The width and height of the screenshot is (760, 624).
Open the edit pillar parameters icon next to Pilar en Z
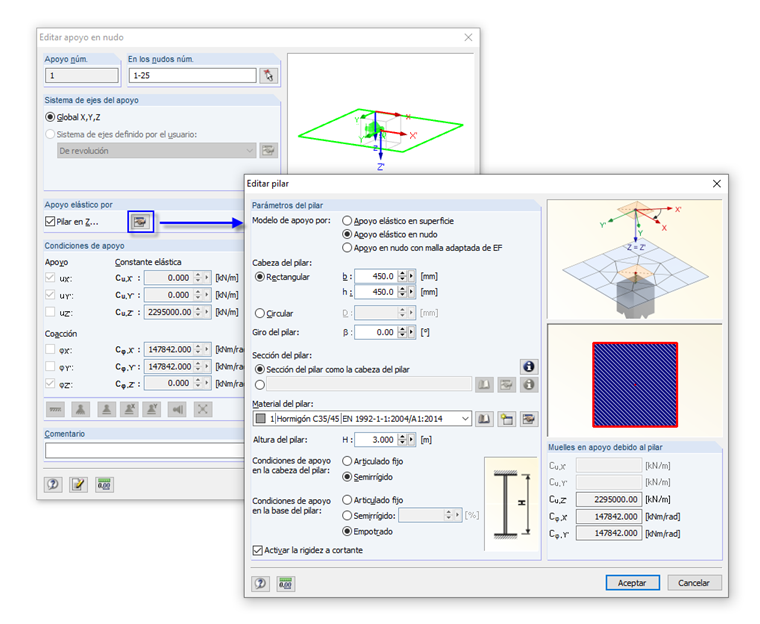click(140, 222)
